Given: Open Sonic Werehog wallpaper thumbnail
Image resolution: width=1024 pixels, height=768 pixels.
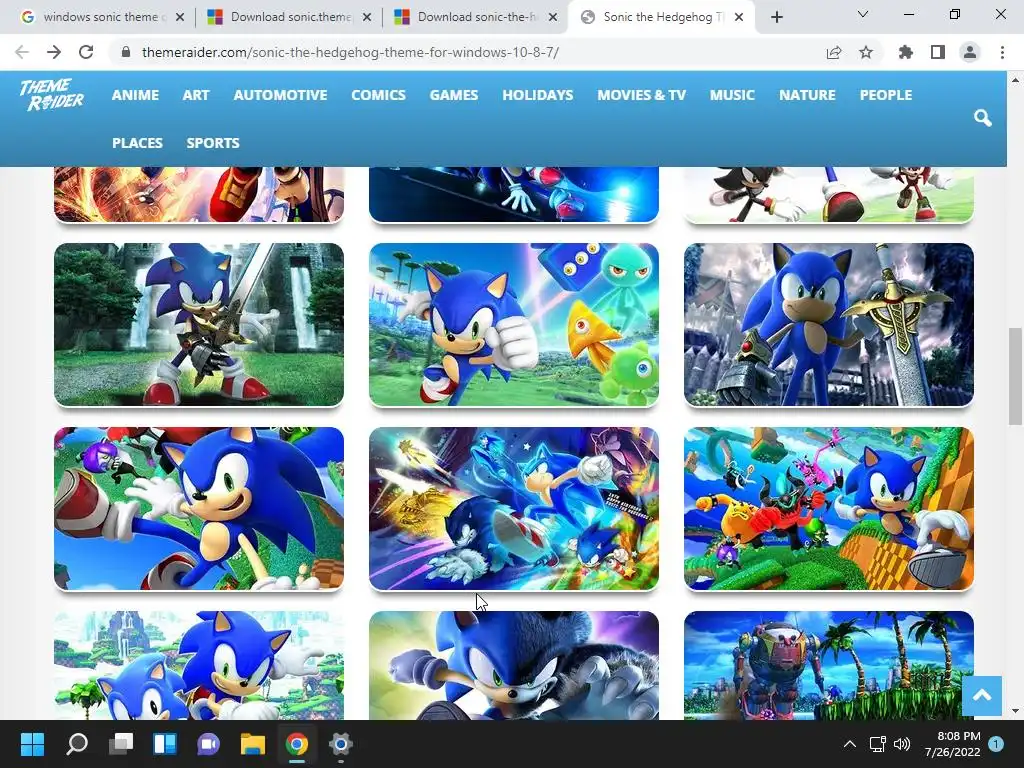Looking at the screenshot, I should point(514,665).
